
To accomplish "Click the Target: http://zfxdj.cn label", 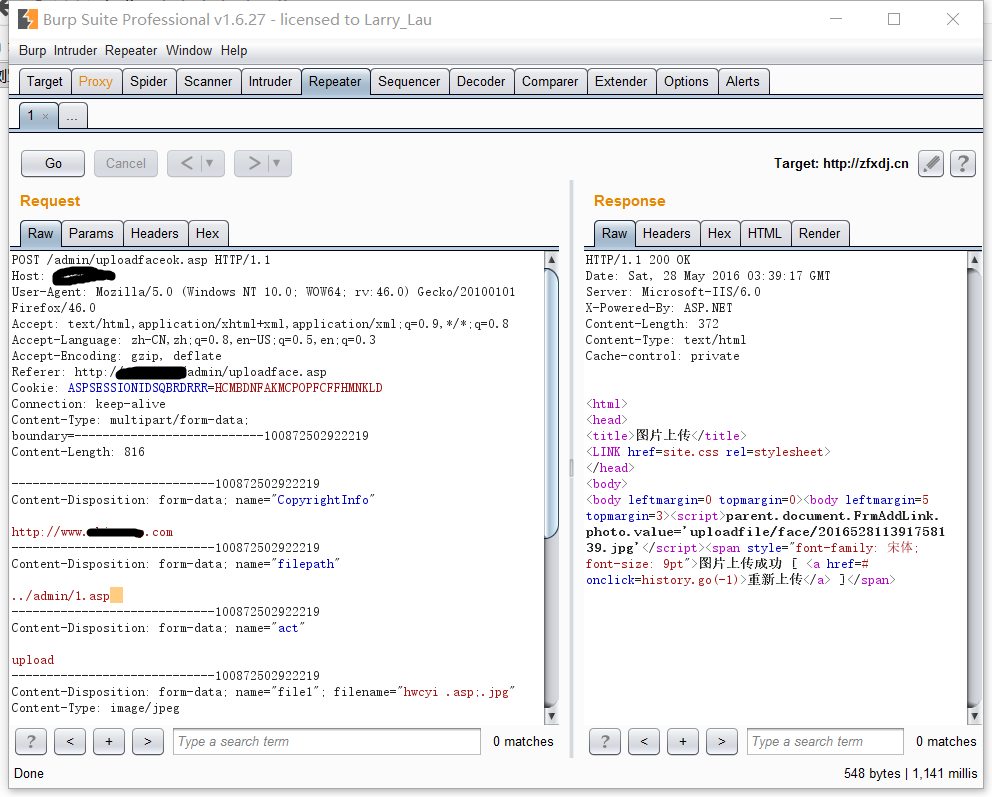I will click(x=841, y=164).
